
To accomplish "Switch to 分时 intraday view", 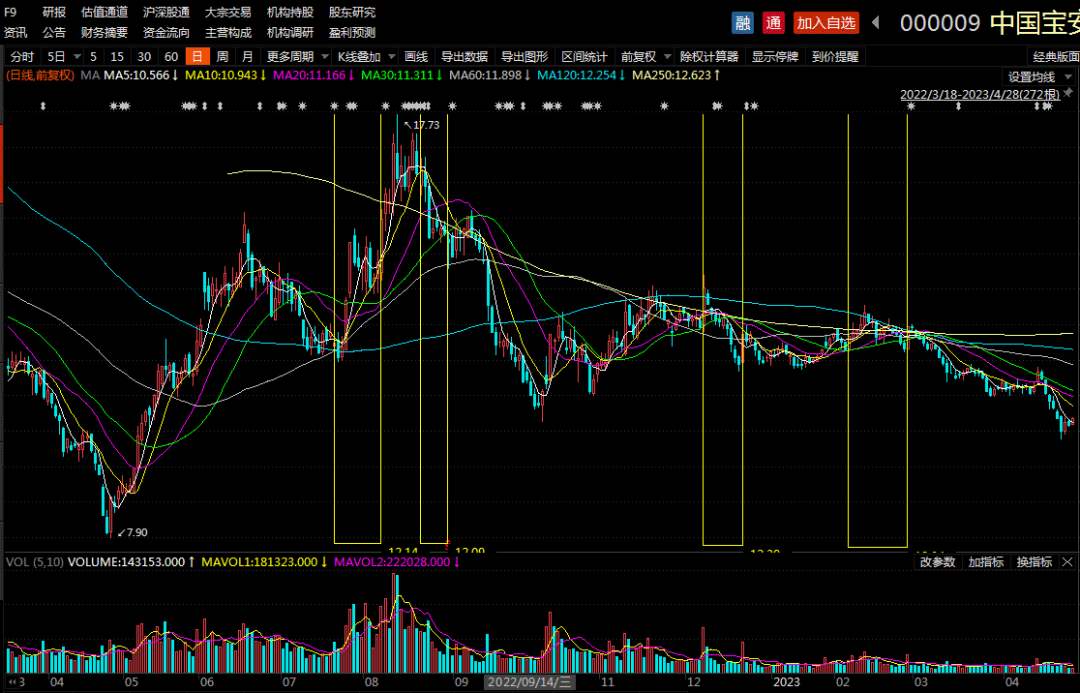I will [x=22, y=57].
